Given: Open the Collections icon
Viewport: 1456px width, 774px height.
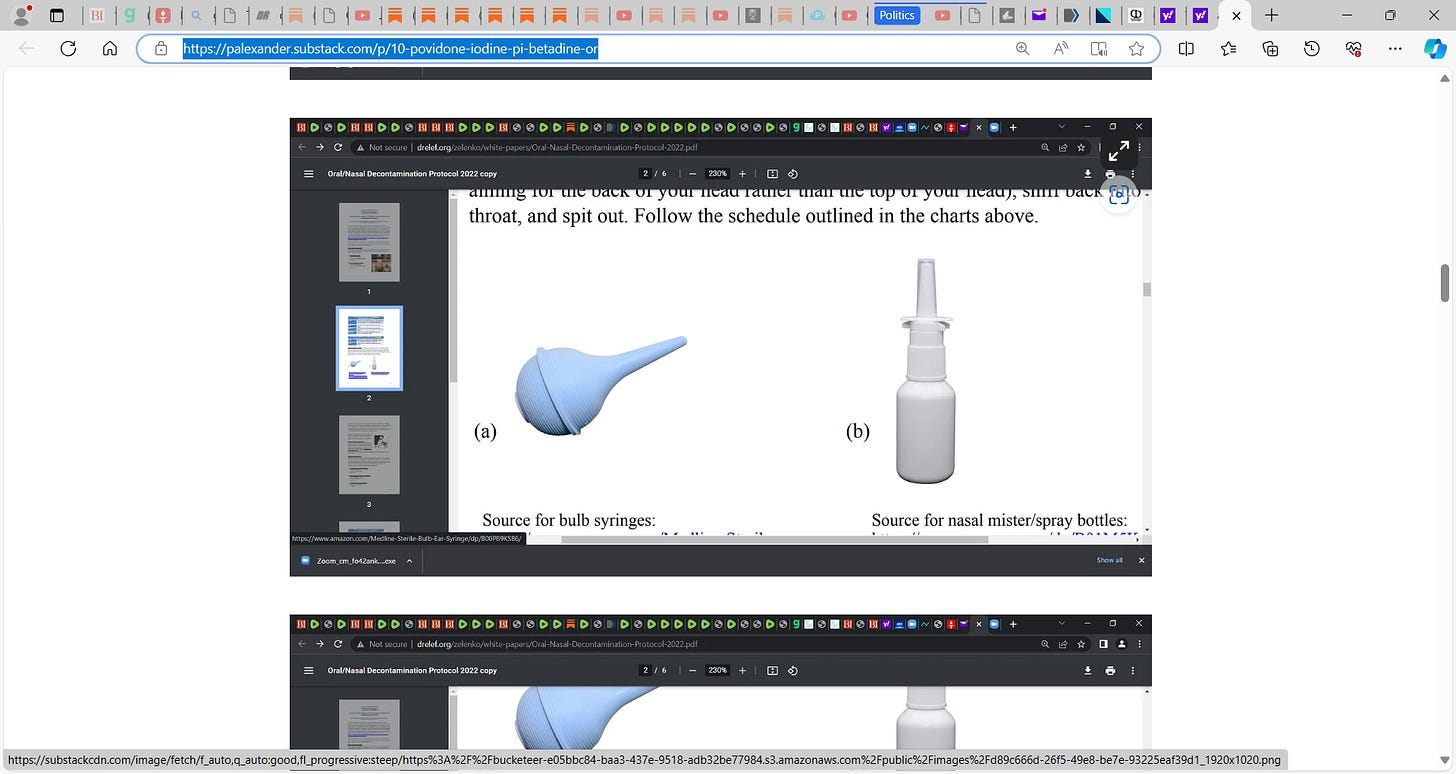Looking at the screenshot, I should pyautogui.click(x=1270, y=48).
